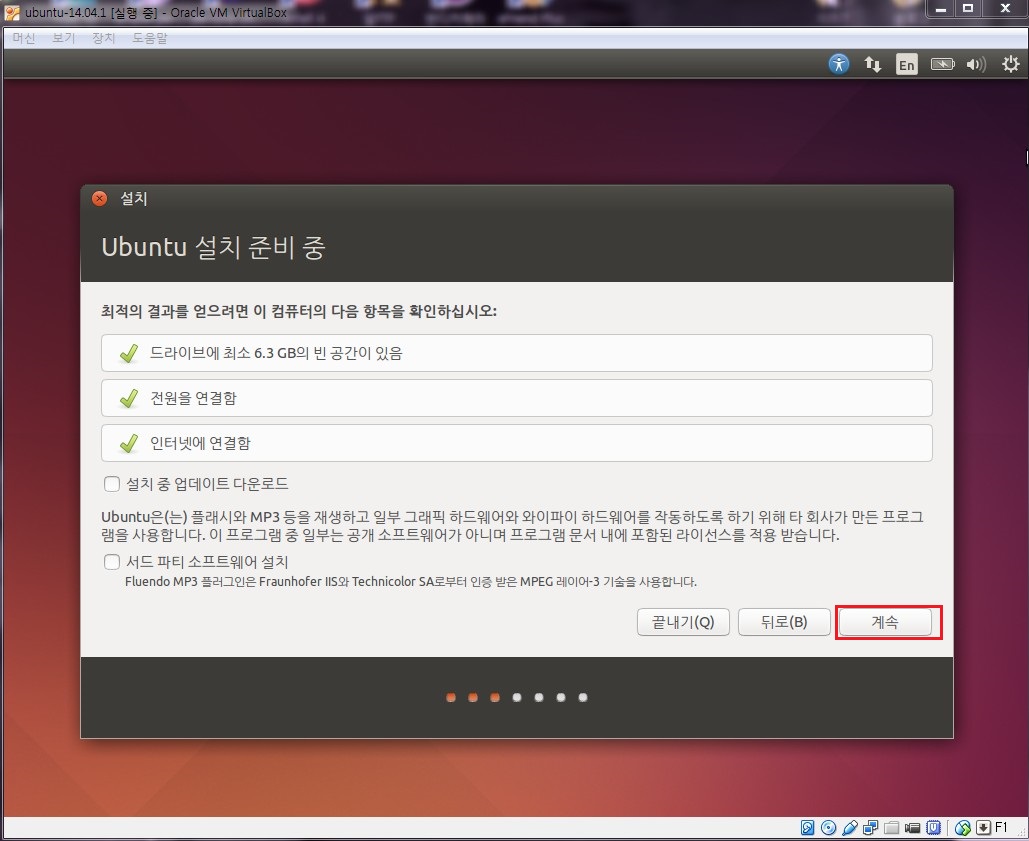
Task: Click the sound volume speaker icon
Action: pos(976,64)
